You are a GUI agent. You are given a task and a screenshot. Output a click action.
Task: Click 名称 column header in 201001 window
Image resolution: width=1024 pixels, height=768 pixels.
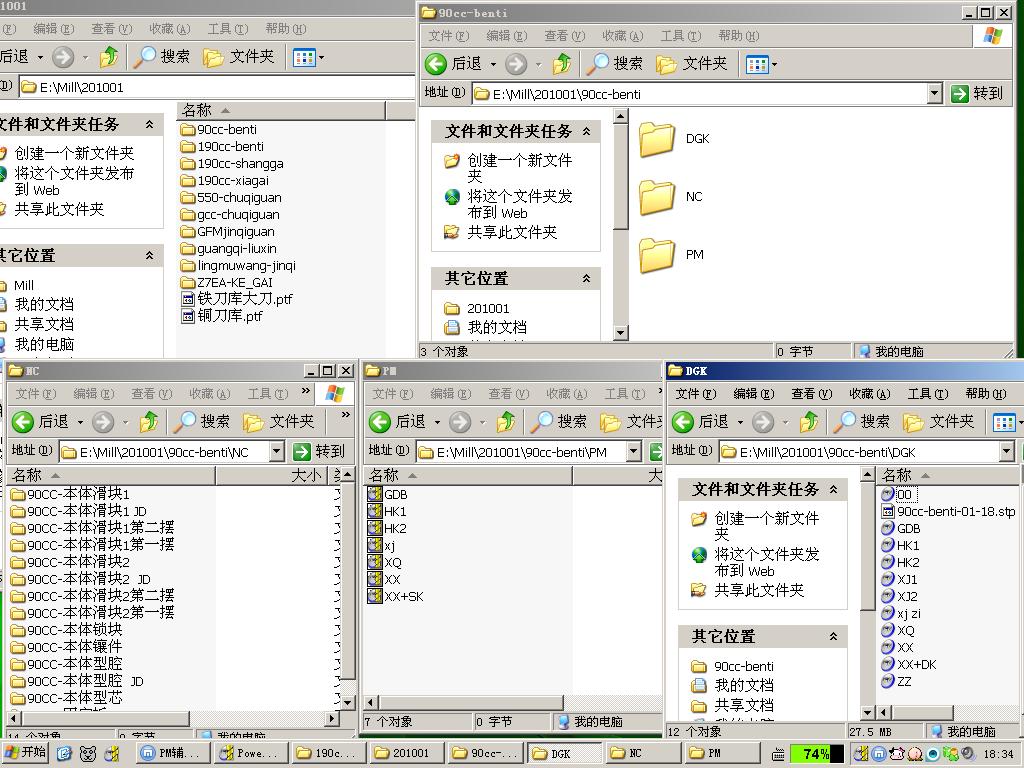pos(281,110)
